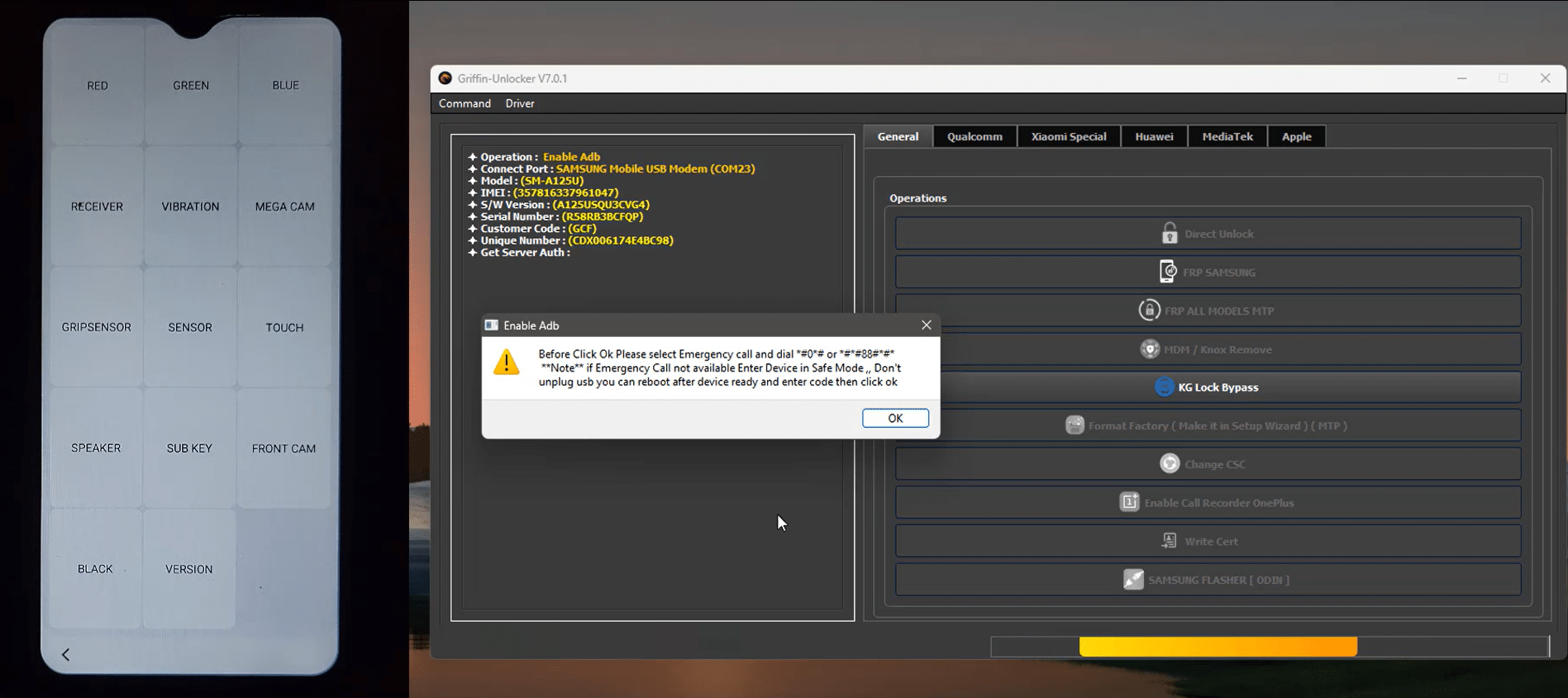The height and width of the screenshot is (698, 1568).
Task: Click the Change CSC button label
Action: (x=1214, y=464)
